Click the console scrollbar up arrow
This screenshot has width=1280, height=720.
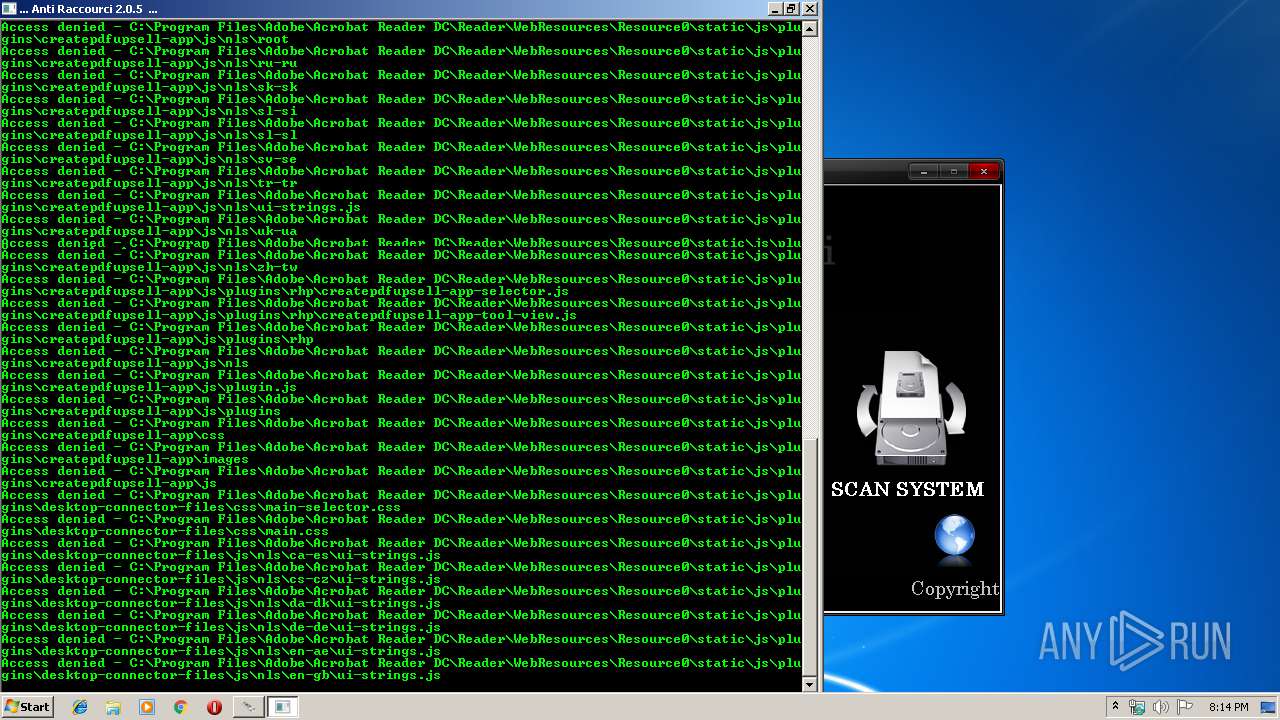810,29
